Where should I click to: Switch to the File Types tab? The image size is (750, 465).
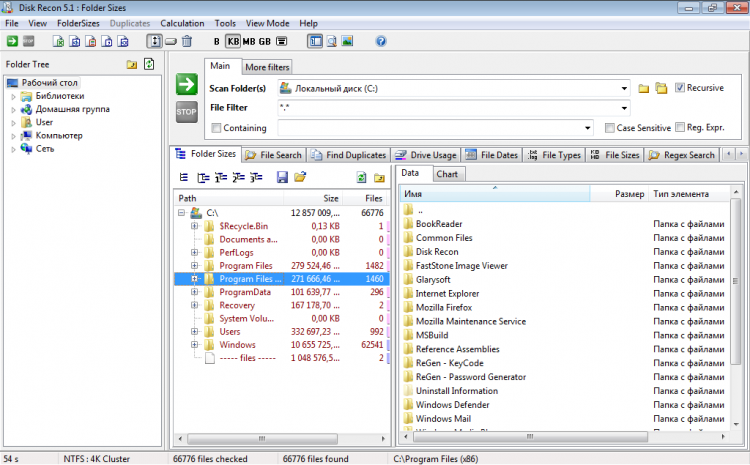[554, 155]
